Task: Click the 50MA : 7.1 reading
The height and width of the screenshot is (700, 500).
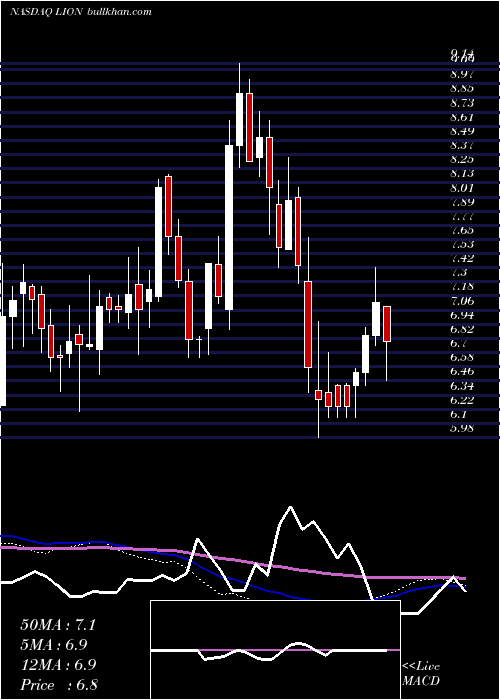Action: point(58,625)
